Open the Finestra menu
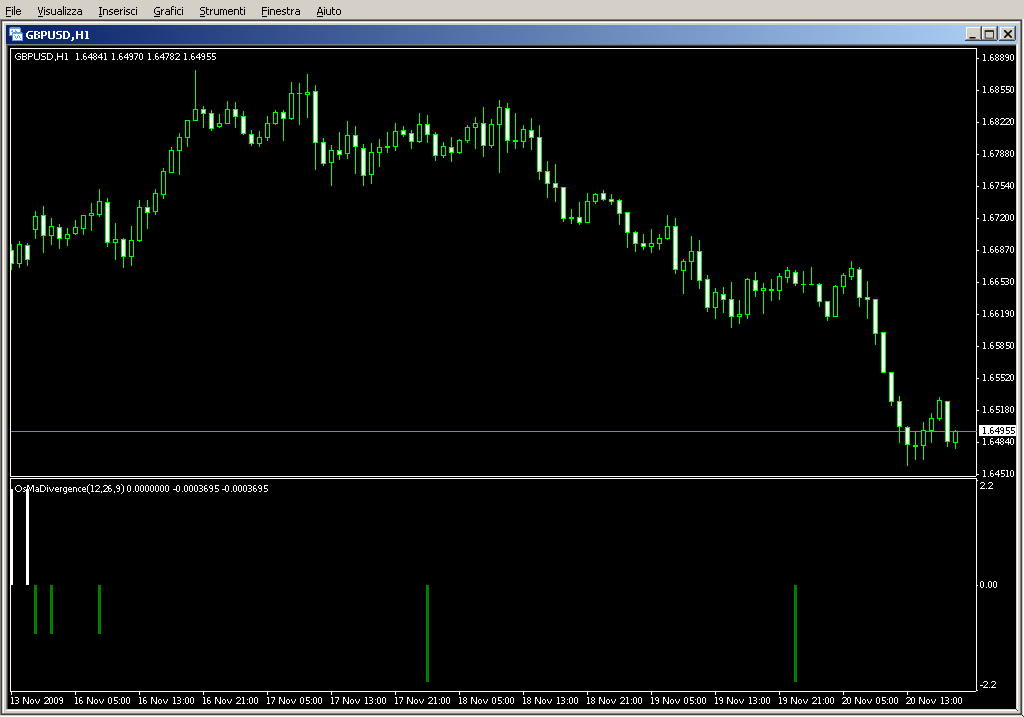This screenshot has height=717, width=1024. 280,11
